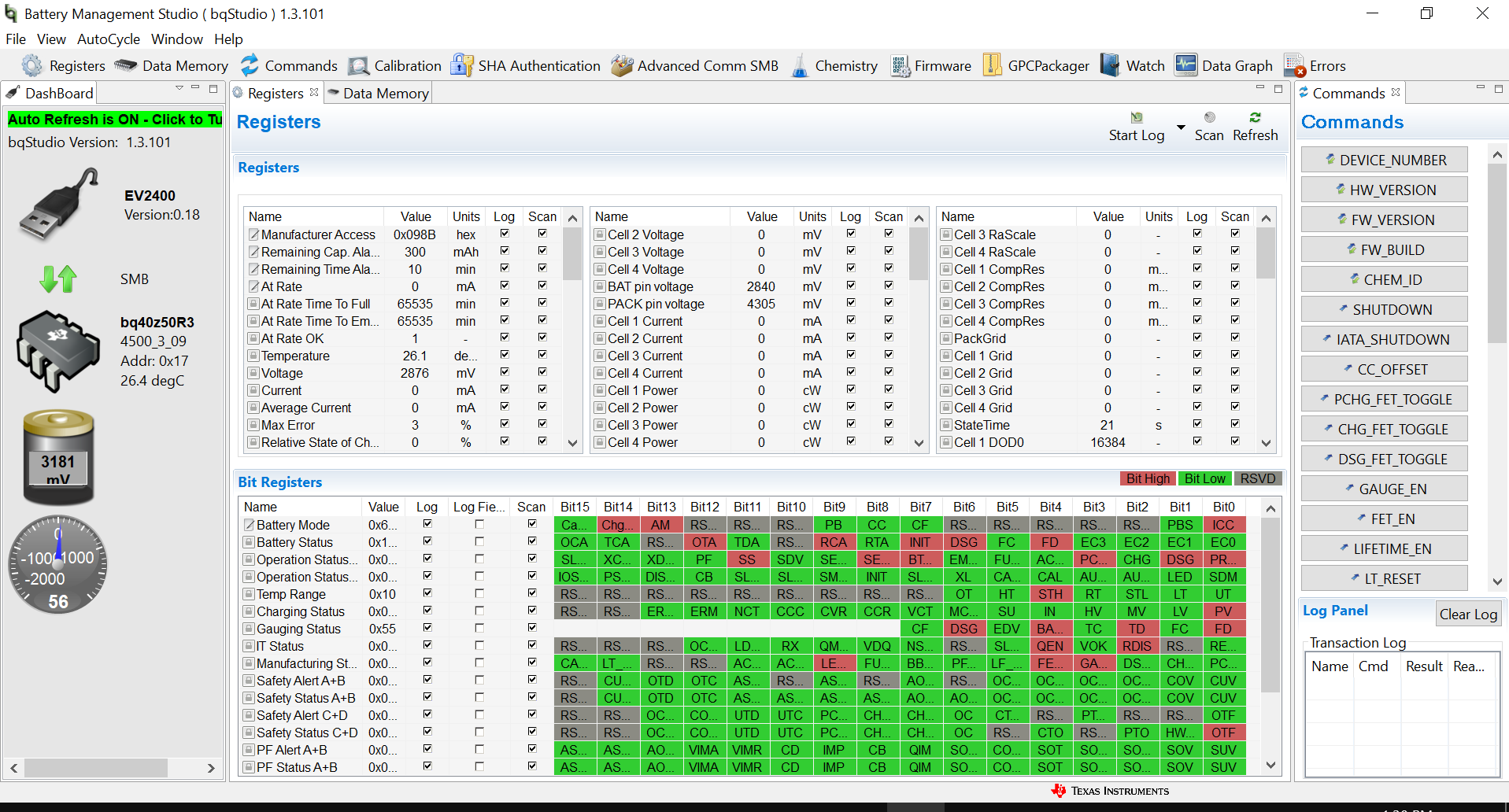1509x812 pixels.
Task: Click the SHUTDOWN command button
Action: pos(1384,309)
